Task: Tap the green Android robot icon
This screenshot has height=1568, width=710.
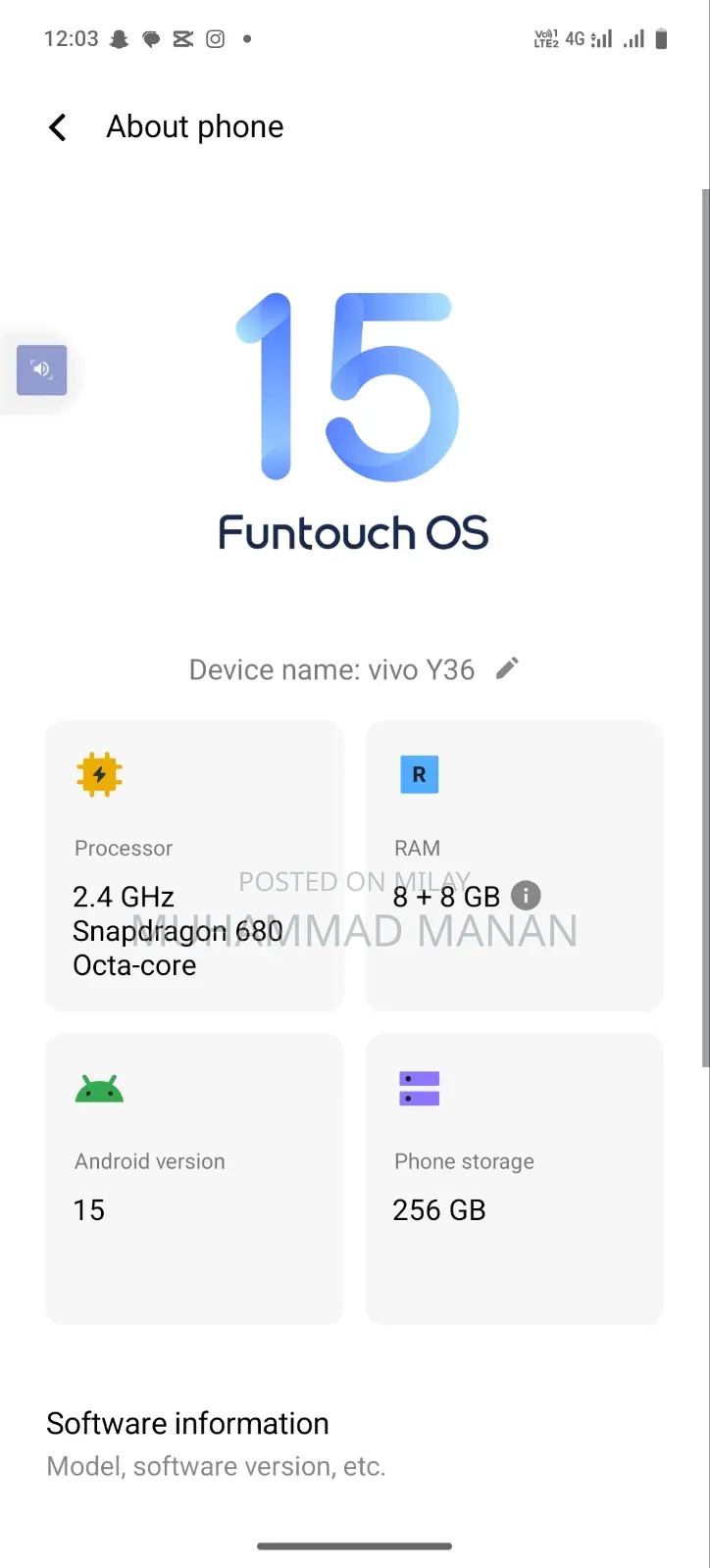Action: click(99, 1088)
